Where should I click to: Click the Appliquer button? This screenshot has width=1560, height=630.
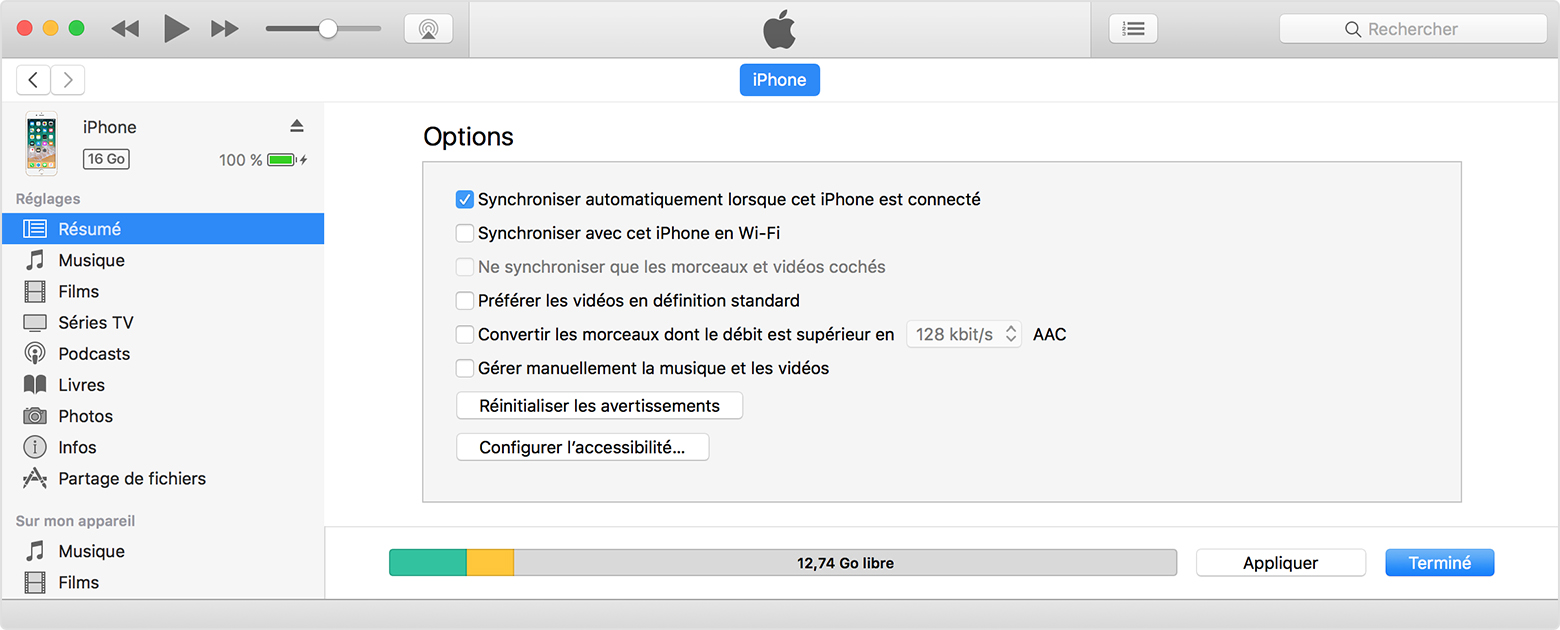pos(1280,563)
